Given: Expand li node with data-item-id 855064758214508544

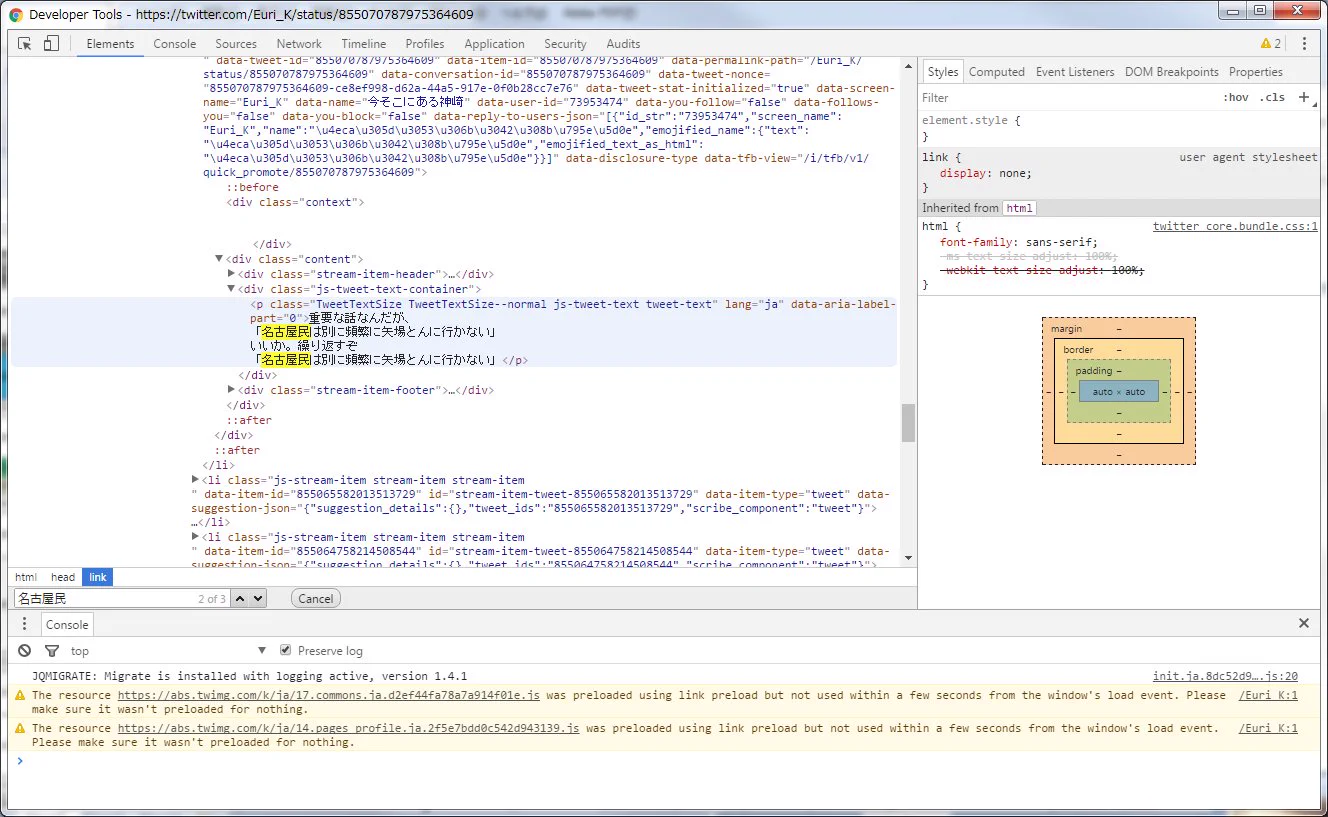Looking at the screenshot, I should [x=195, y=537].
